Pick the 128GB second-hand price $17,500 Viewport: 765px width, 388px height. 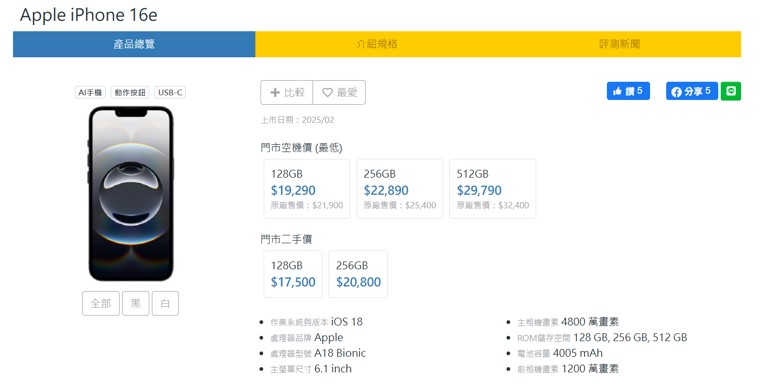293,274
